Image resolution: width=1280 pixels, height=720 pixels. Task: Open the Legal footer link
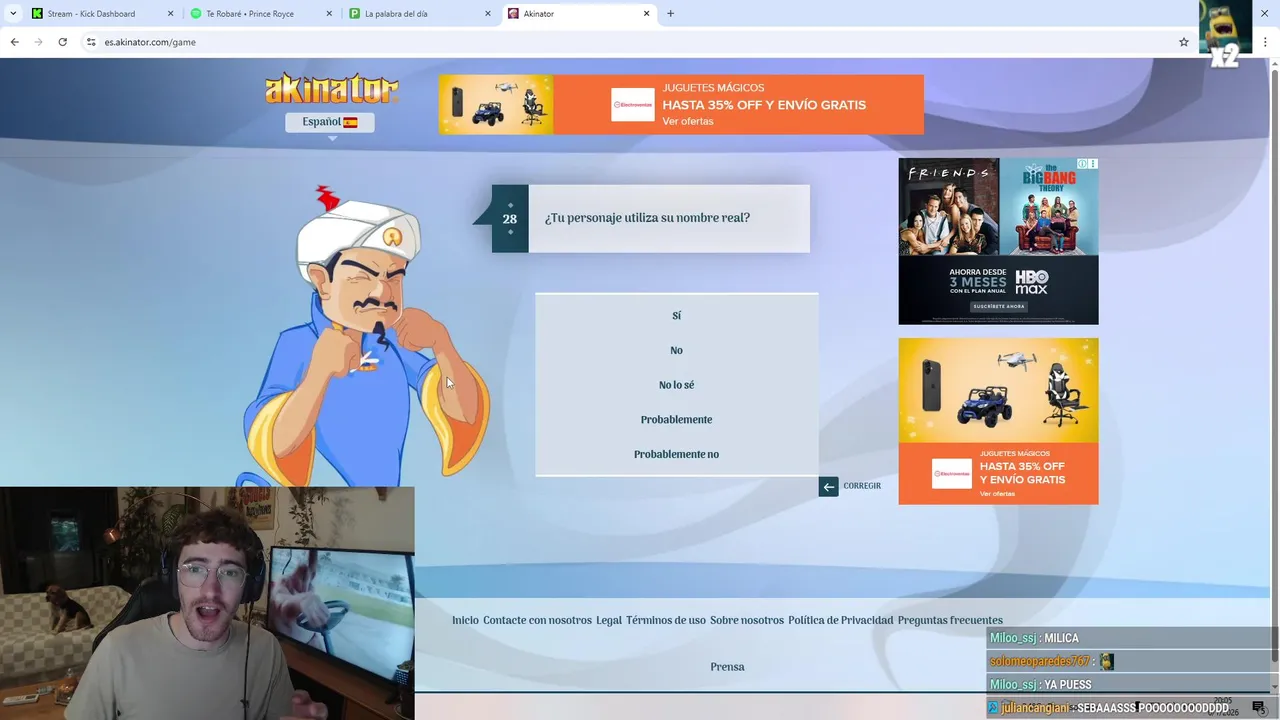pos(609,620)
